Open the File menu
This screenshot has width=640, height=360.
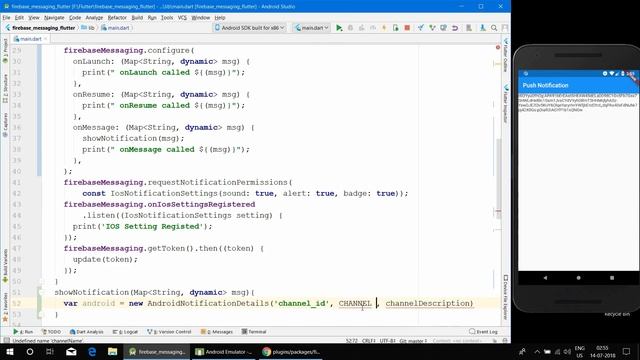(6, 18)
